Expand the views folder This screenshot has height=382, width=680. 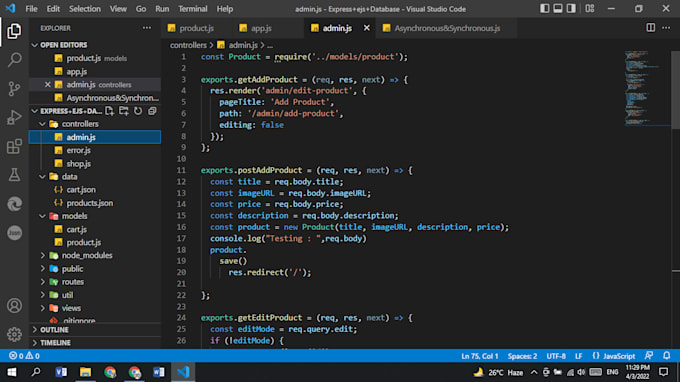click(42, 308)
